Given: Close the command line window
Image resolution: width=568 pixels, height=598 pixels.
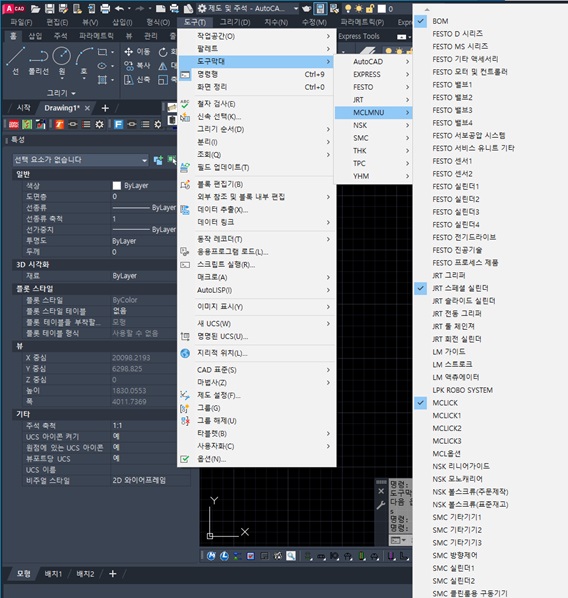Looking at the screenshot, I should [x=381, y=491].
